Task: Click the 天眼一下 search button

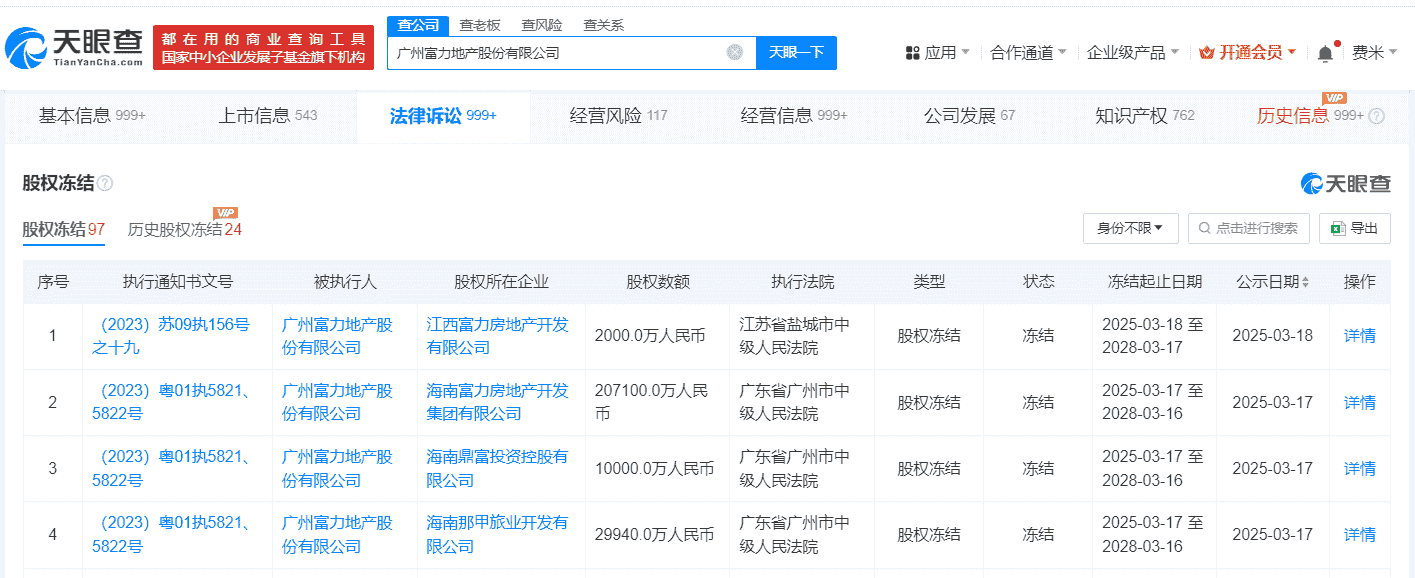Action: click(x=795, y=53)
